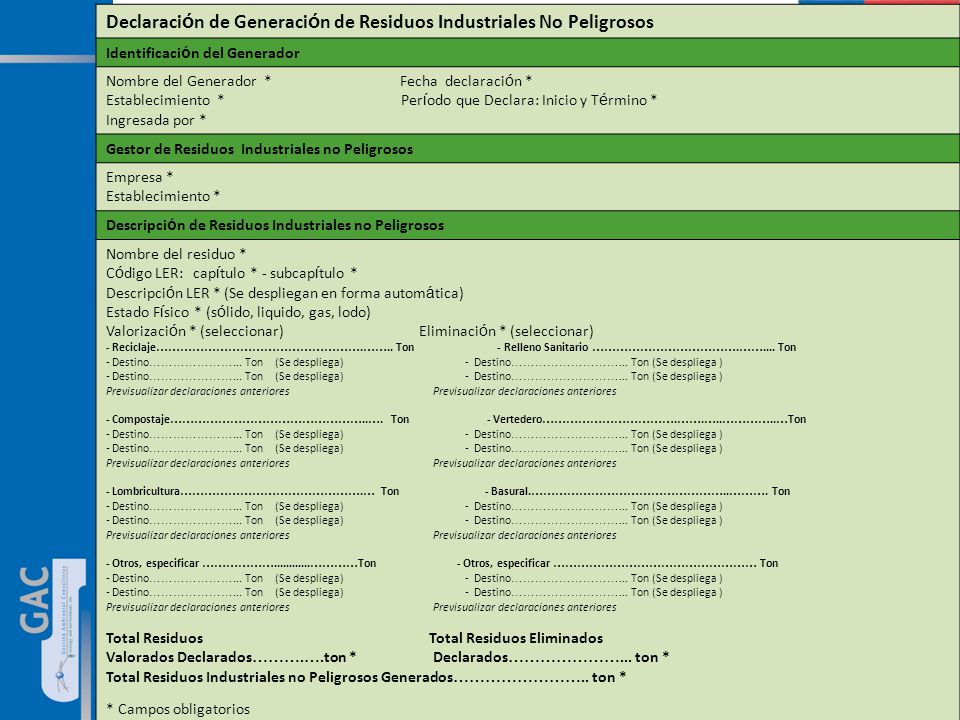The height and width of the screenshot is (720, 960).
Task: Click the 'Descripción LER' auto-filled field
Action: pos(285,293)
